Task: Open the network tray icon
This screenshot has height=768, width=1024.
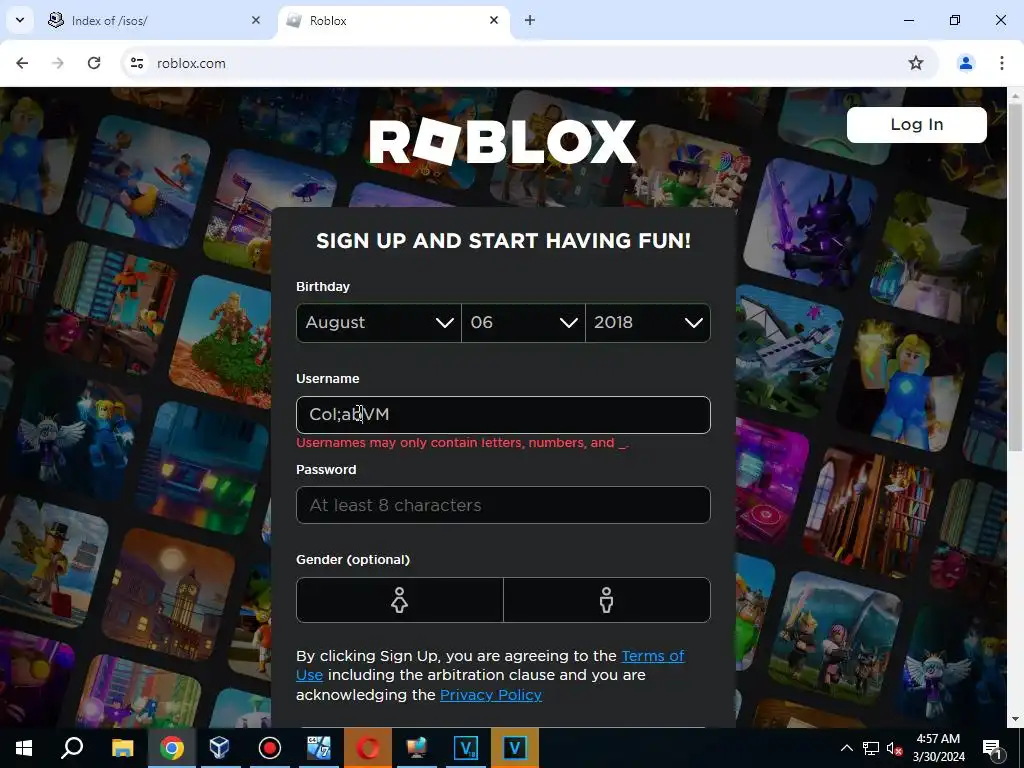Action: click(x=871, y=748)
